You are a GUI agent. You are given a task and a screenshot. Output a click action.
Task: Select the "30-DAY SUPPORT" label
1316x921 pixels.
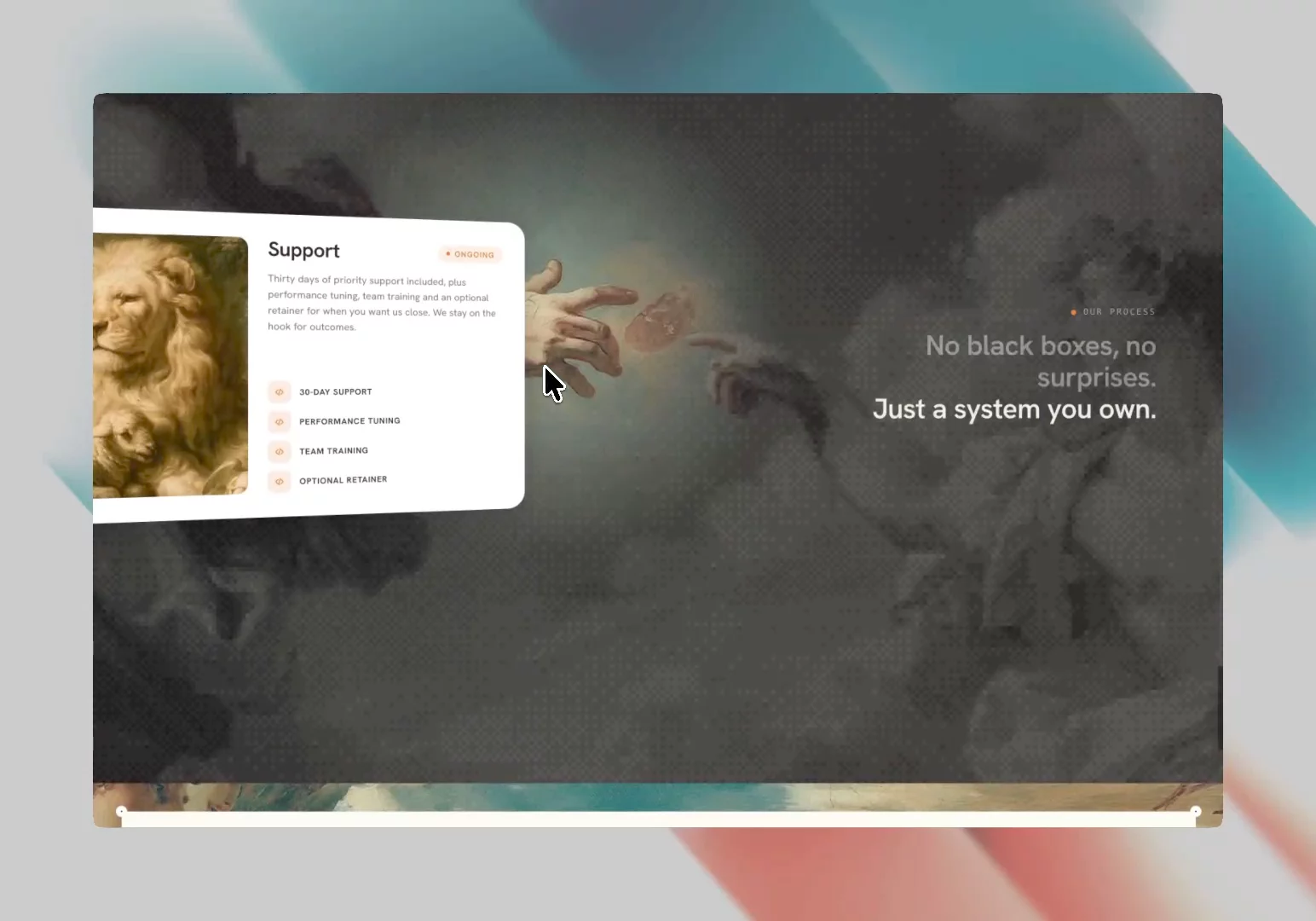(336, 392)
